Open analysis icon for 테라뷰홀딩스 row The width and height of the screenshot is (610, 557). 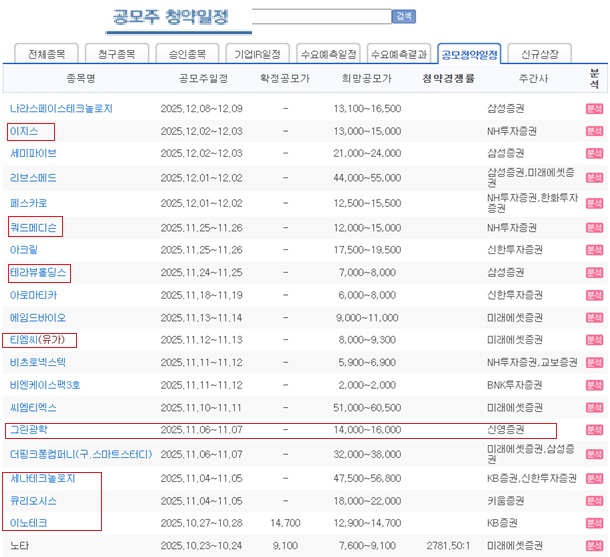594,273
